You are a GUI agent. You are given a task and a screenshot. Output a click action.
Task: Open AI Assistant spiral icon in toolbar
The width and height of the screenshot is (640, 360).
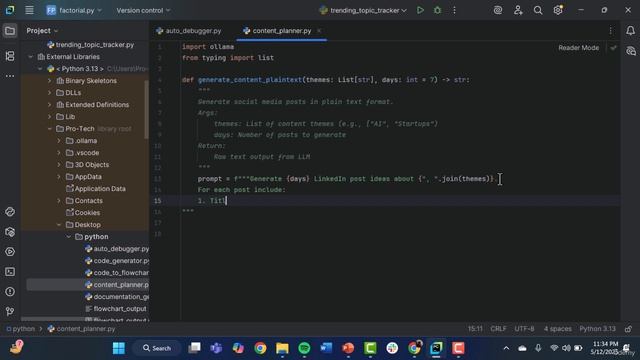[498, 10]
